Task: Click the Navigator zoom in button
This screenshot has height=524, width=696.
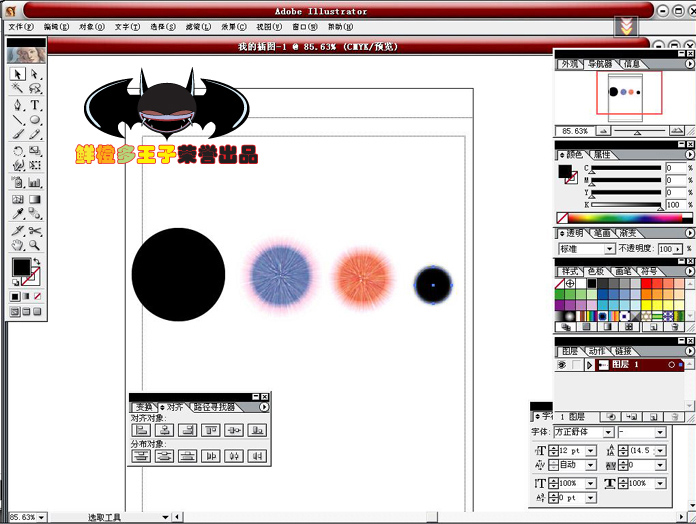Action: (x=676, y=131)
